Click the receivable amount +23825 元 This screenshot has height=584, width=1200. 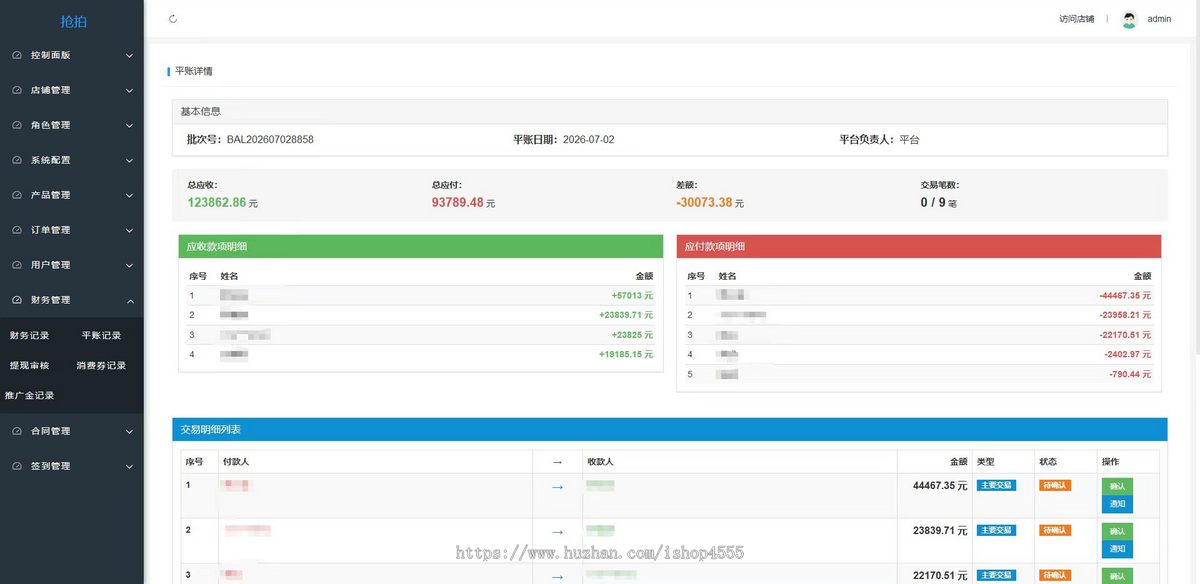(x=632, y=335)
